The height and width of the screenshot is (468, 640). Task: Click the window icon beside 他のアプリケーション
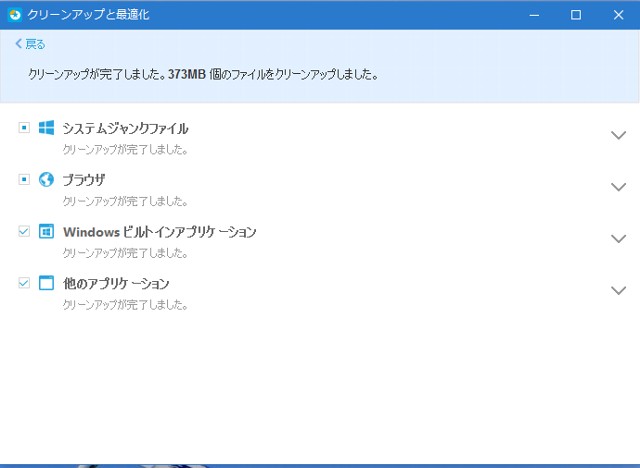click(46, 283)
